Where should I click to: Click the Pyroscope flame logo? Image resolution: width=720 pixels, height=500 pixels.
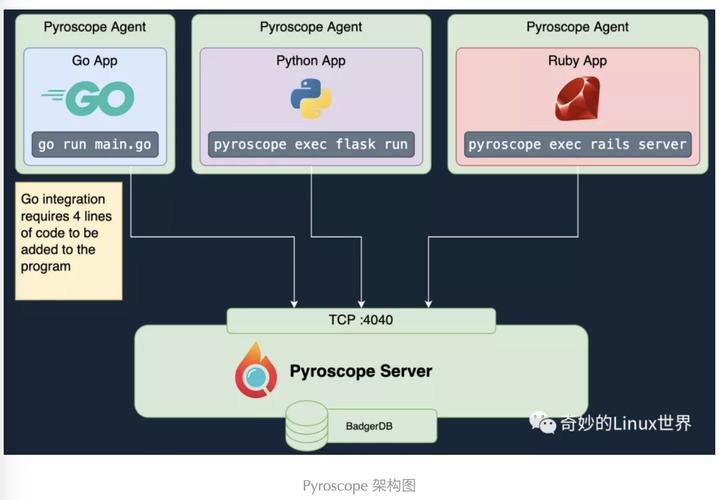(x=256, y=370)
